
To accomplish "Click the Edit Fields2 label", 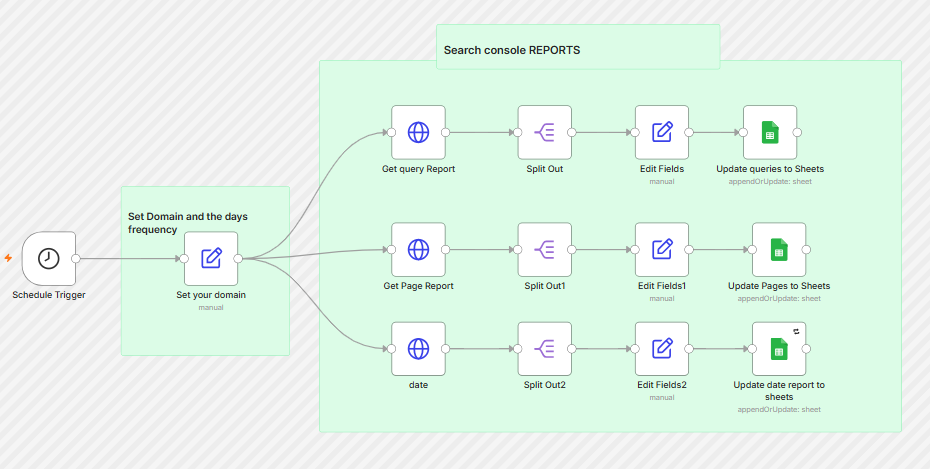I will pyautogui.click(x=662, y=385).
